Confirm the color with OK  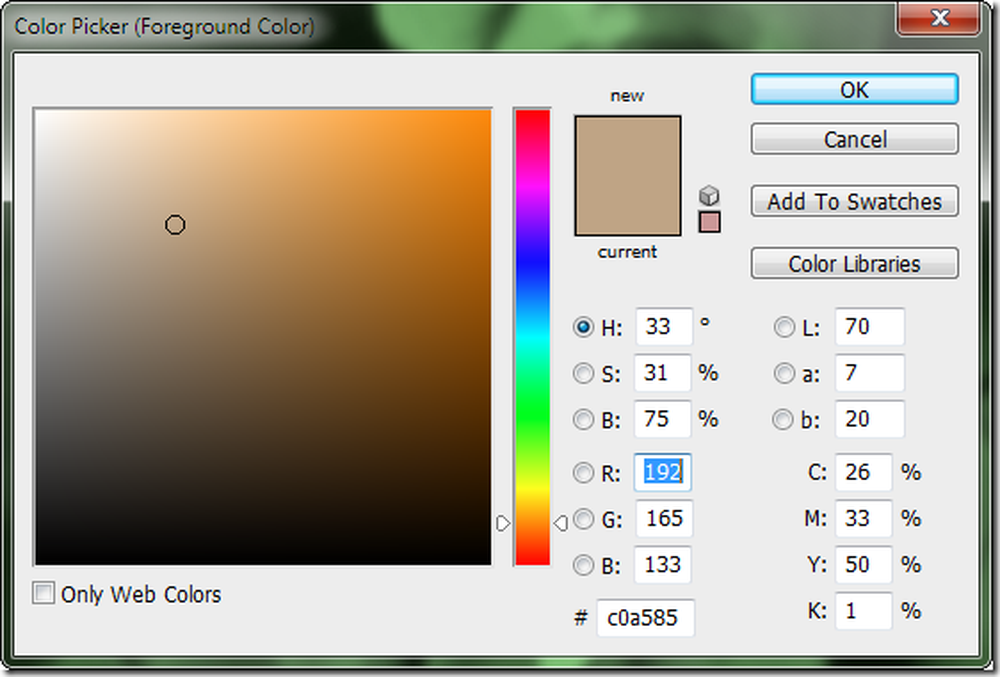pos(855,89)
